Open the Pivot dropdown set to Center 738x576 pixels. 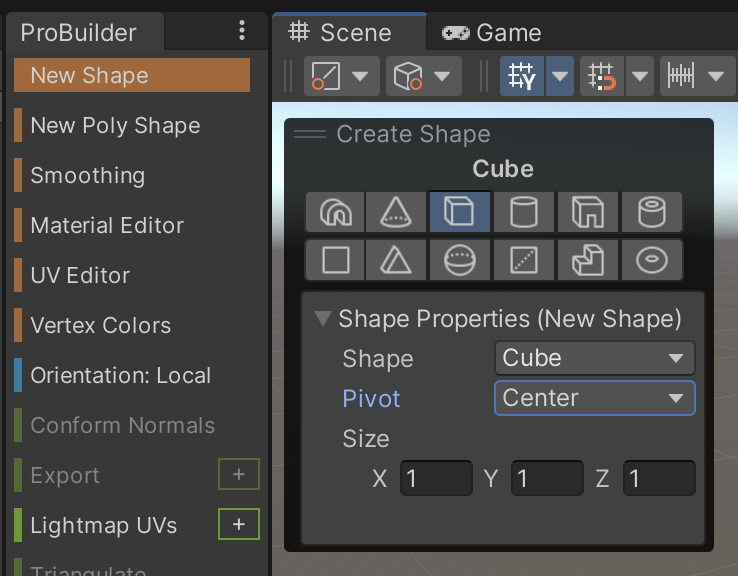(594, 398)
